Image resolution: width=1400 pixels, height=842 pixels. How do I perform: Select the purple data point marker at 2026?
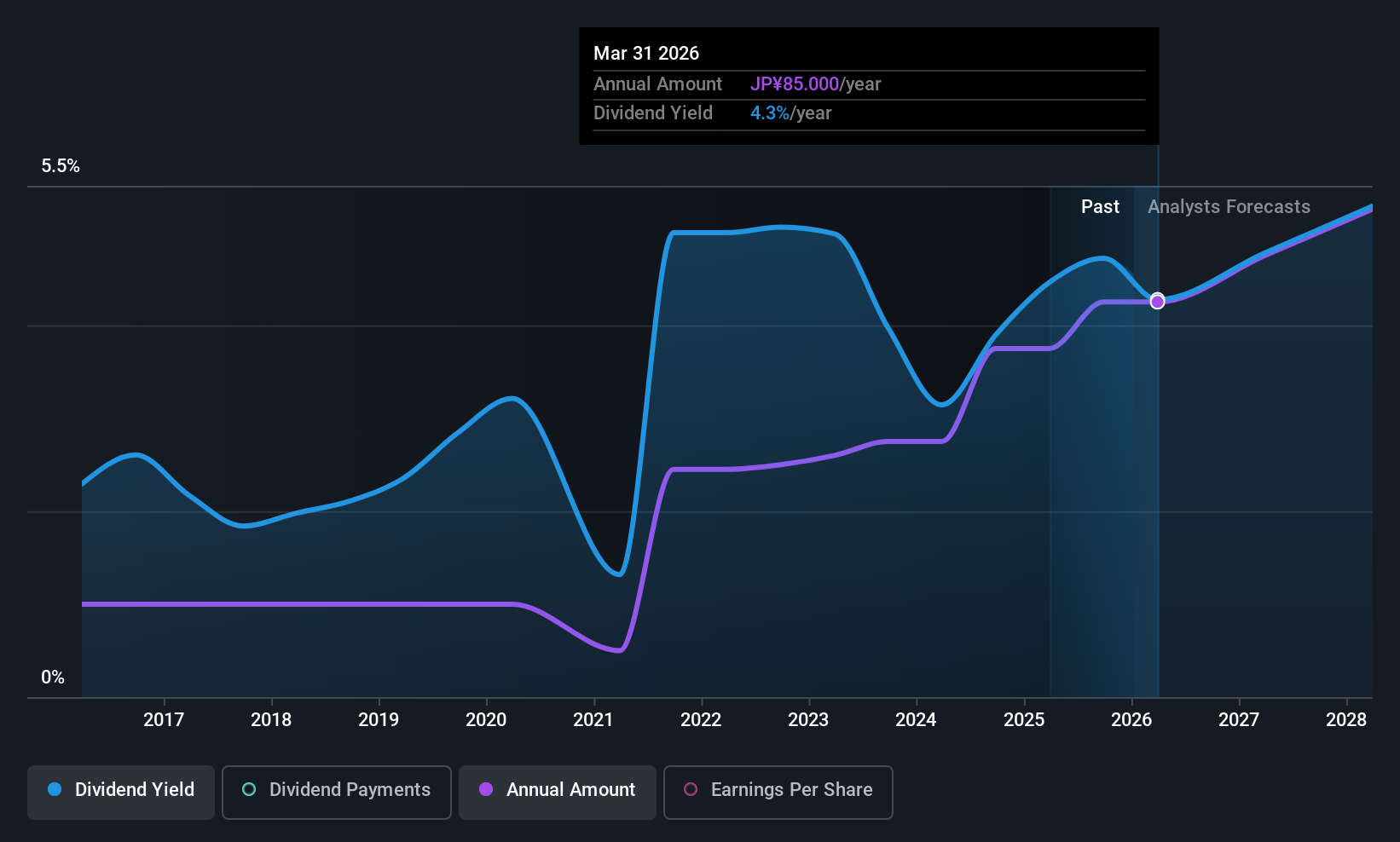point(1157,302)
